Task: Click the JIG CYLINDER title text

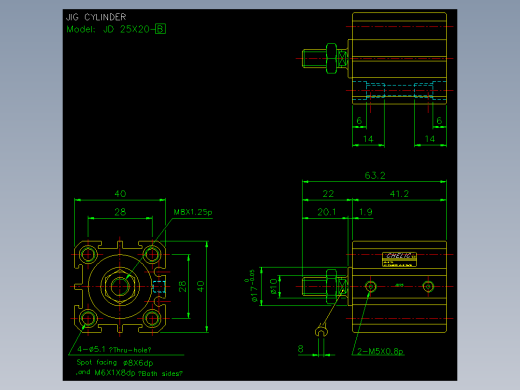Action: click(x=96, y=17)
